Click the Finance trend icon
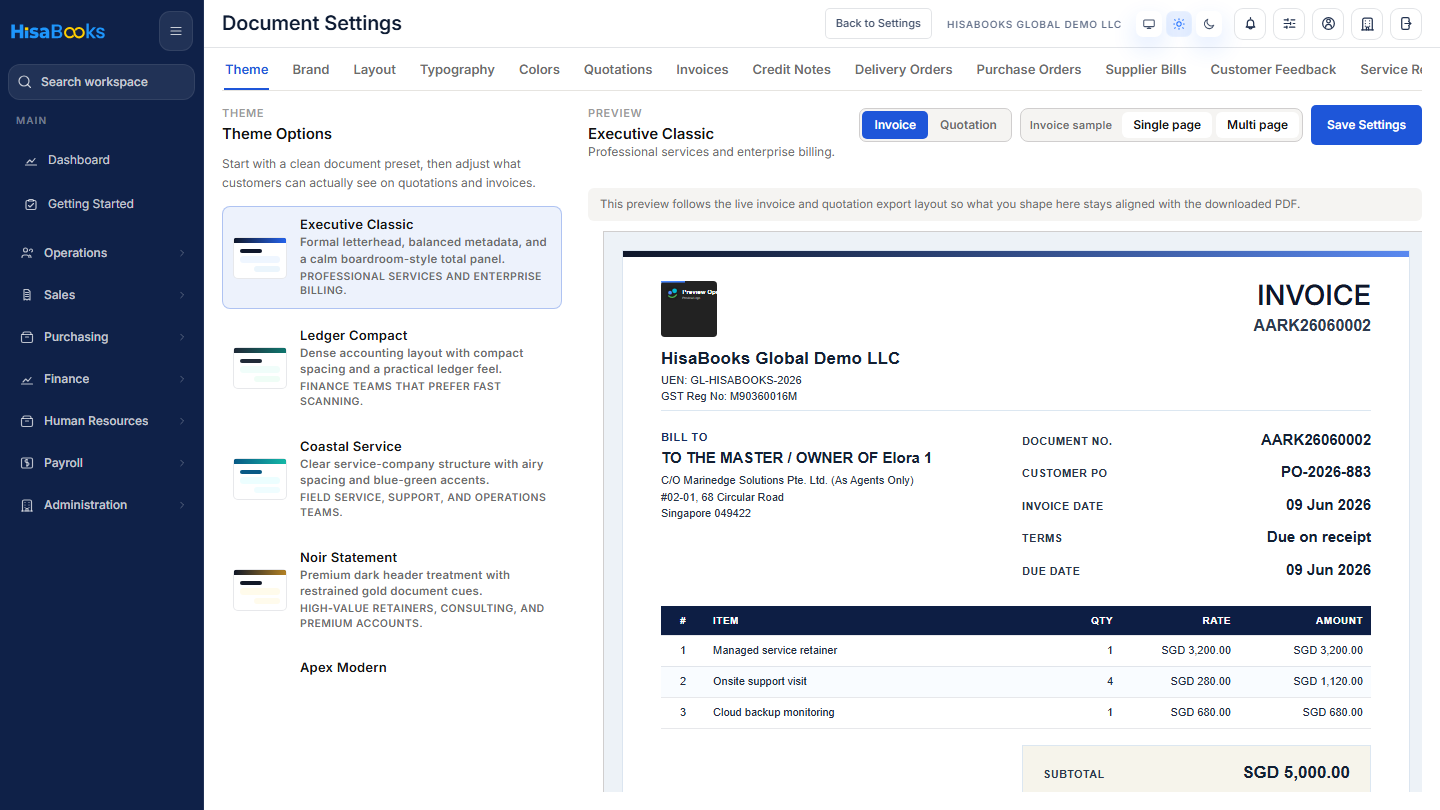1440x810 pixels. [x=27, y=379]
